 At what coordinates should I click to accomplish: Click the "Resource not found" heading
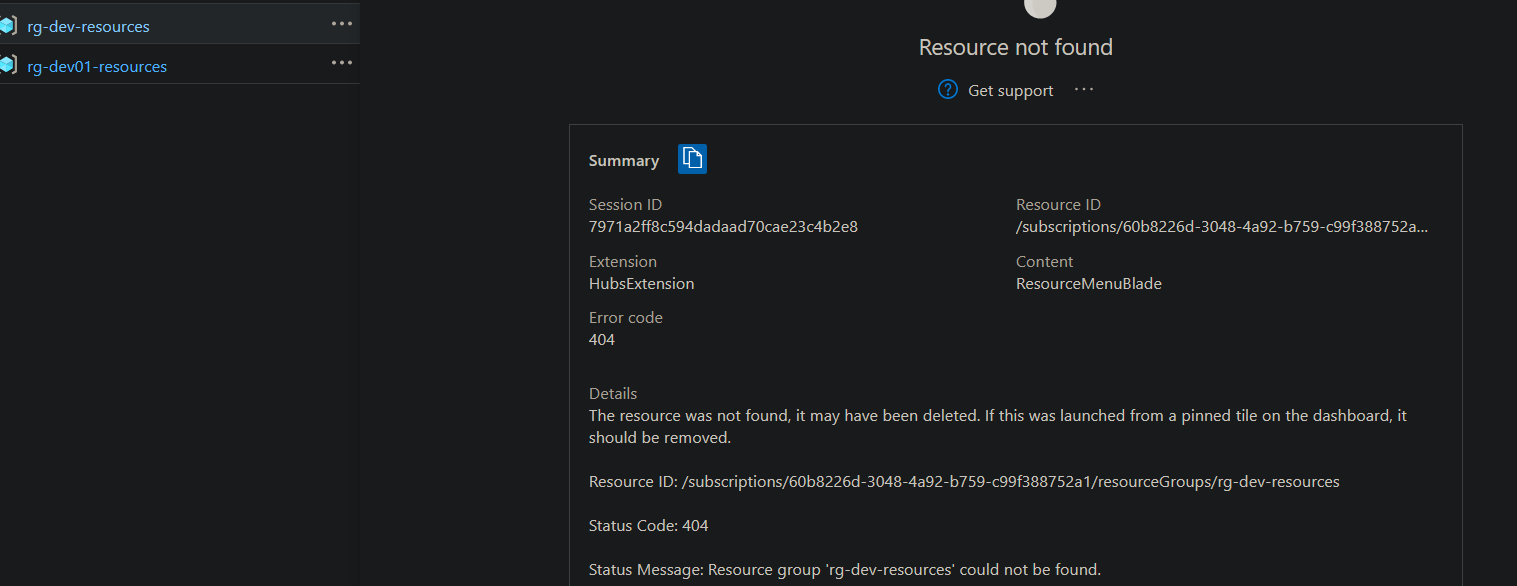[1015, 47]
